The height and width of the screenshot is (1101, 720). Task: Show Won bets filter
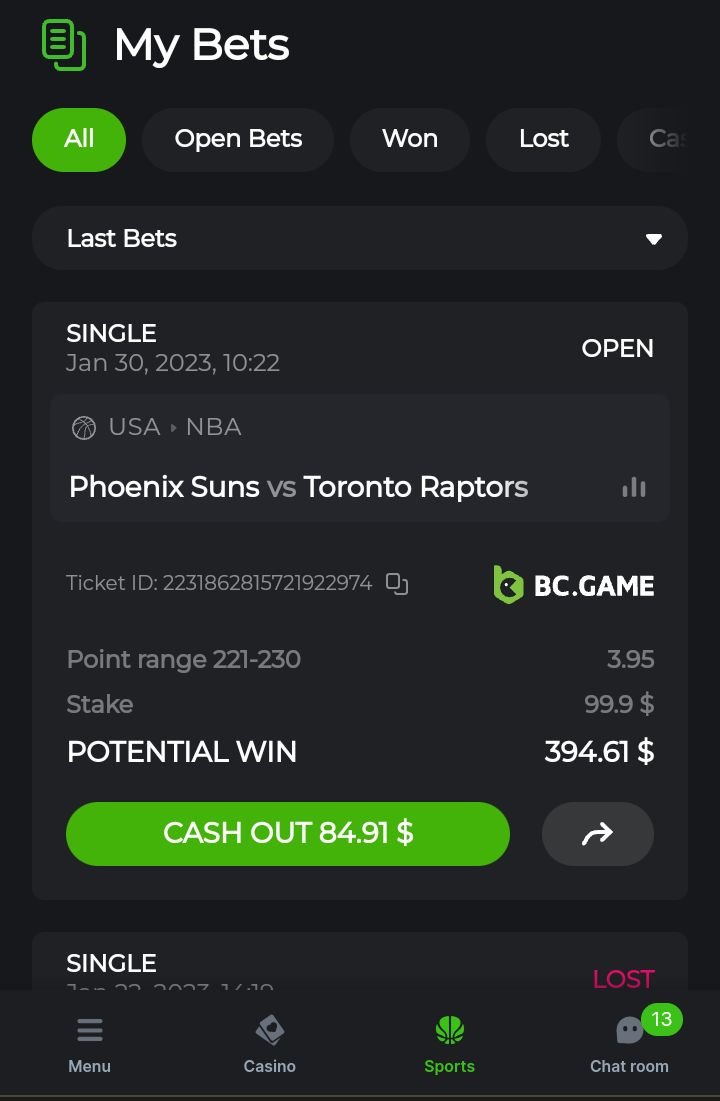(x=409, y=139)
